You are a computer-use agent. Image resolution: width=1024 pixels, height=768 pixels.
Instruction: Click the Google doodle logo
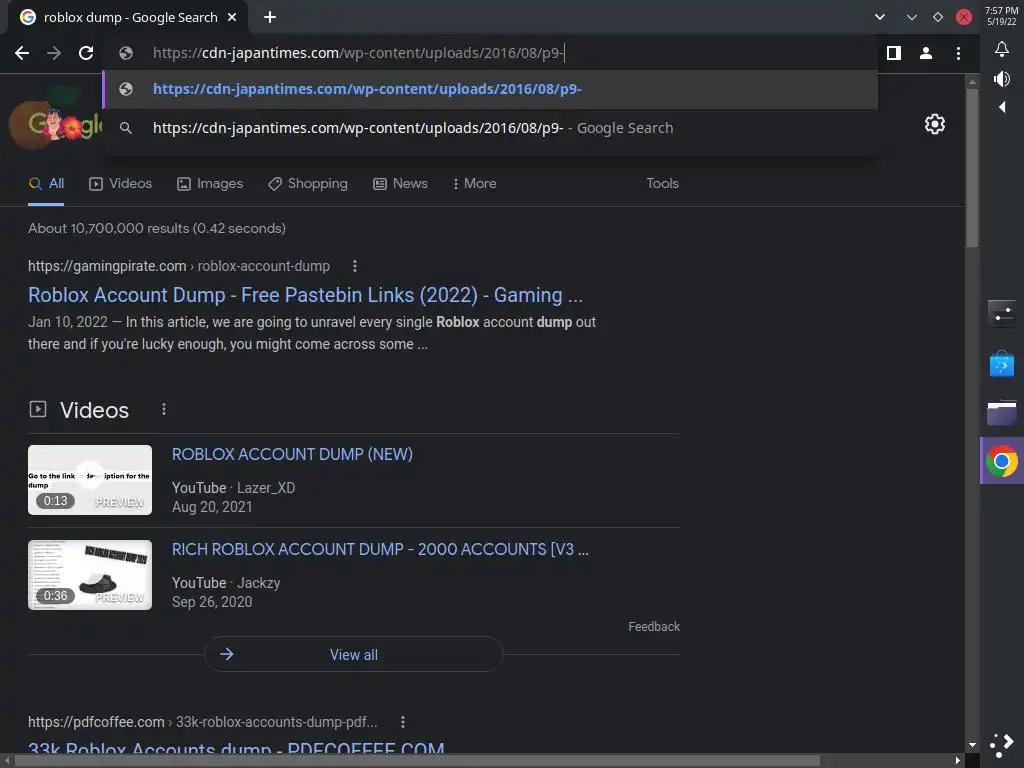[x=57, y=122]
